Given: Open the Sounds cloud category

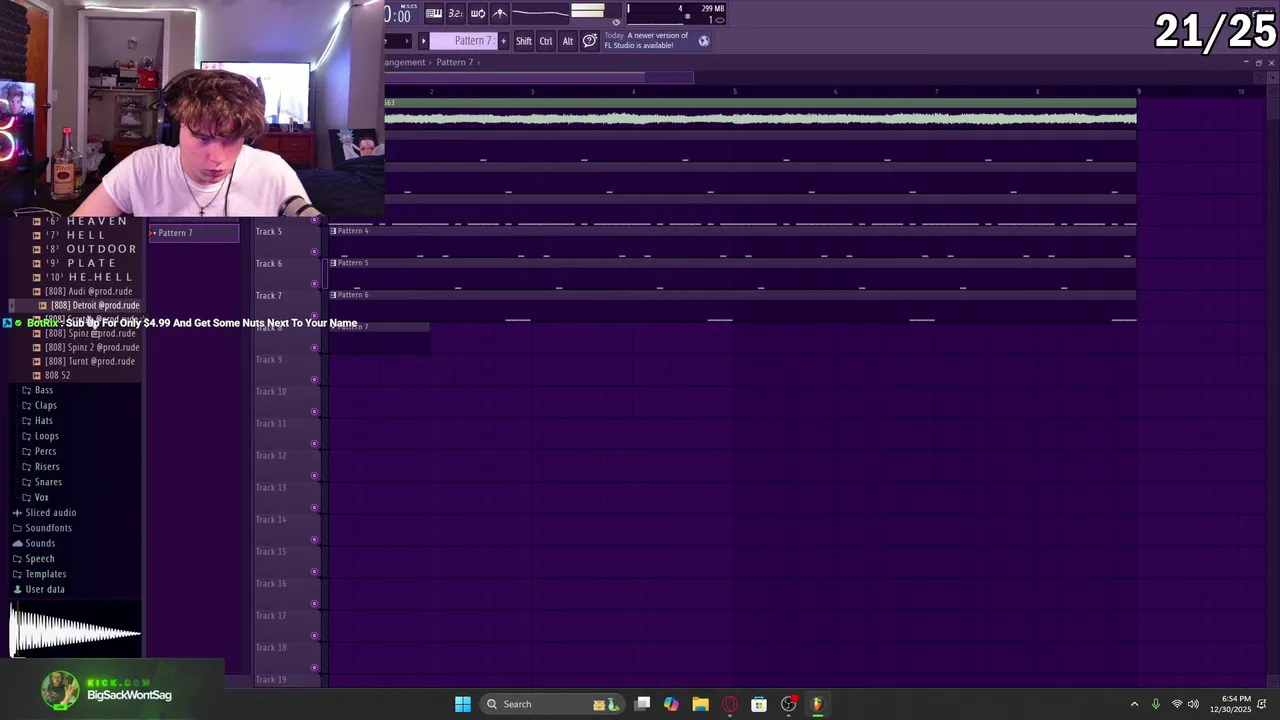Looking at the screenshot, I should [x=35, y=543].
